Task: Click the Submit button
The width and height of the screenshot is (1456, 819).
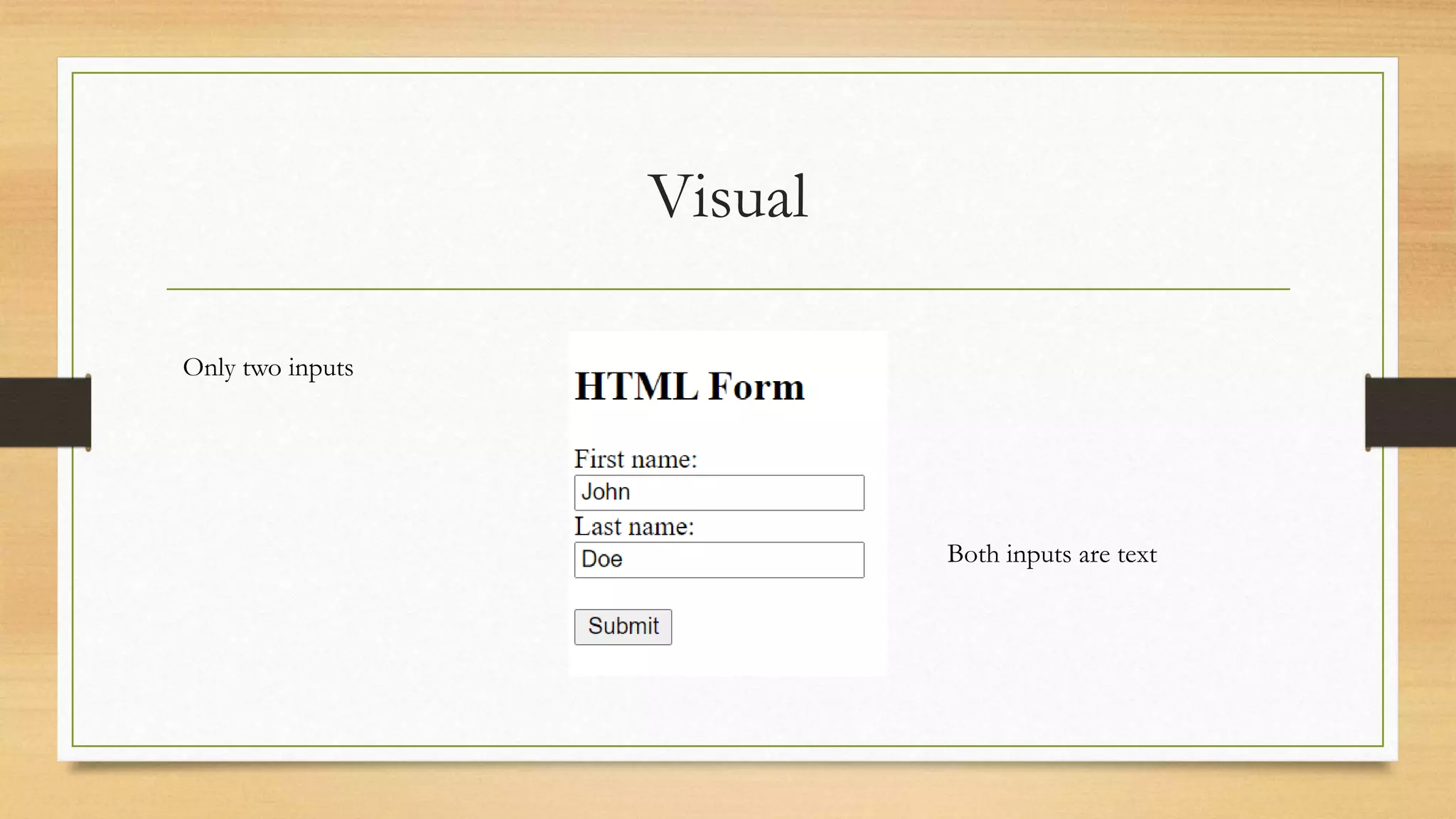Action: point(623,627)
